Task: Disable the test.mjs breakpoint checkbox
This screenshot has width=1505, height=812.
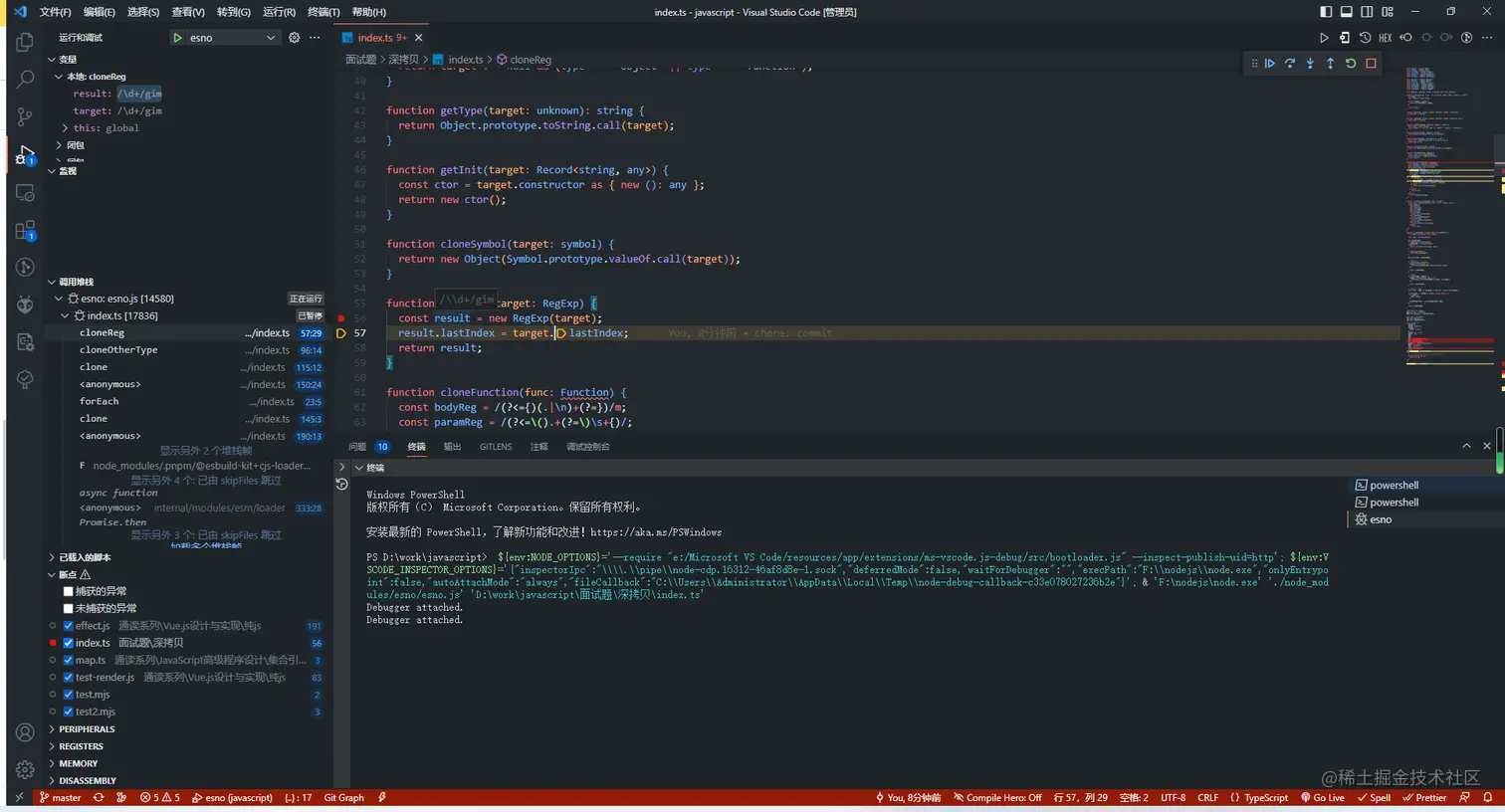Action: 69,695
